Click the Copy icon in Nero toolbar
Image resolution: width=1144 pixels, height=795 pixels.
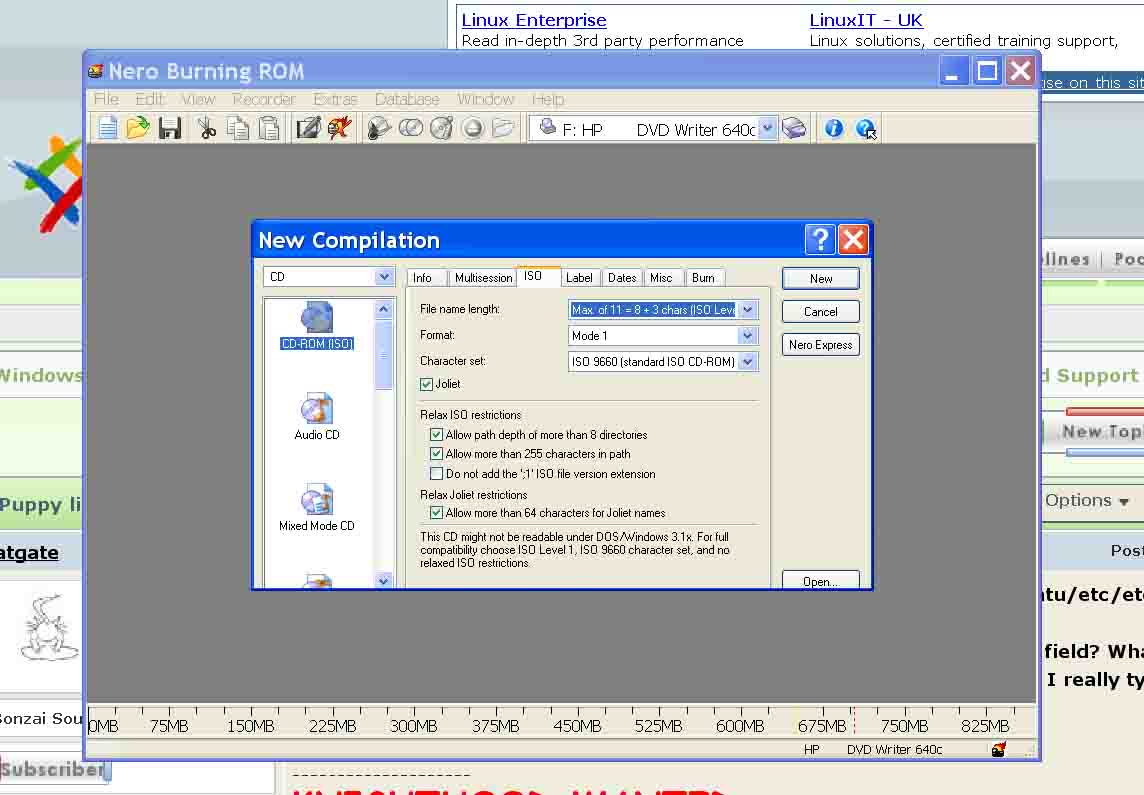[x=238, y=128]
